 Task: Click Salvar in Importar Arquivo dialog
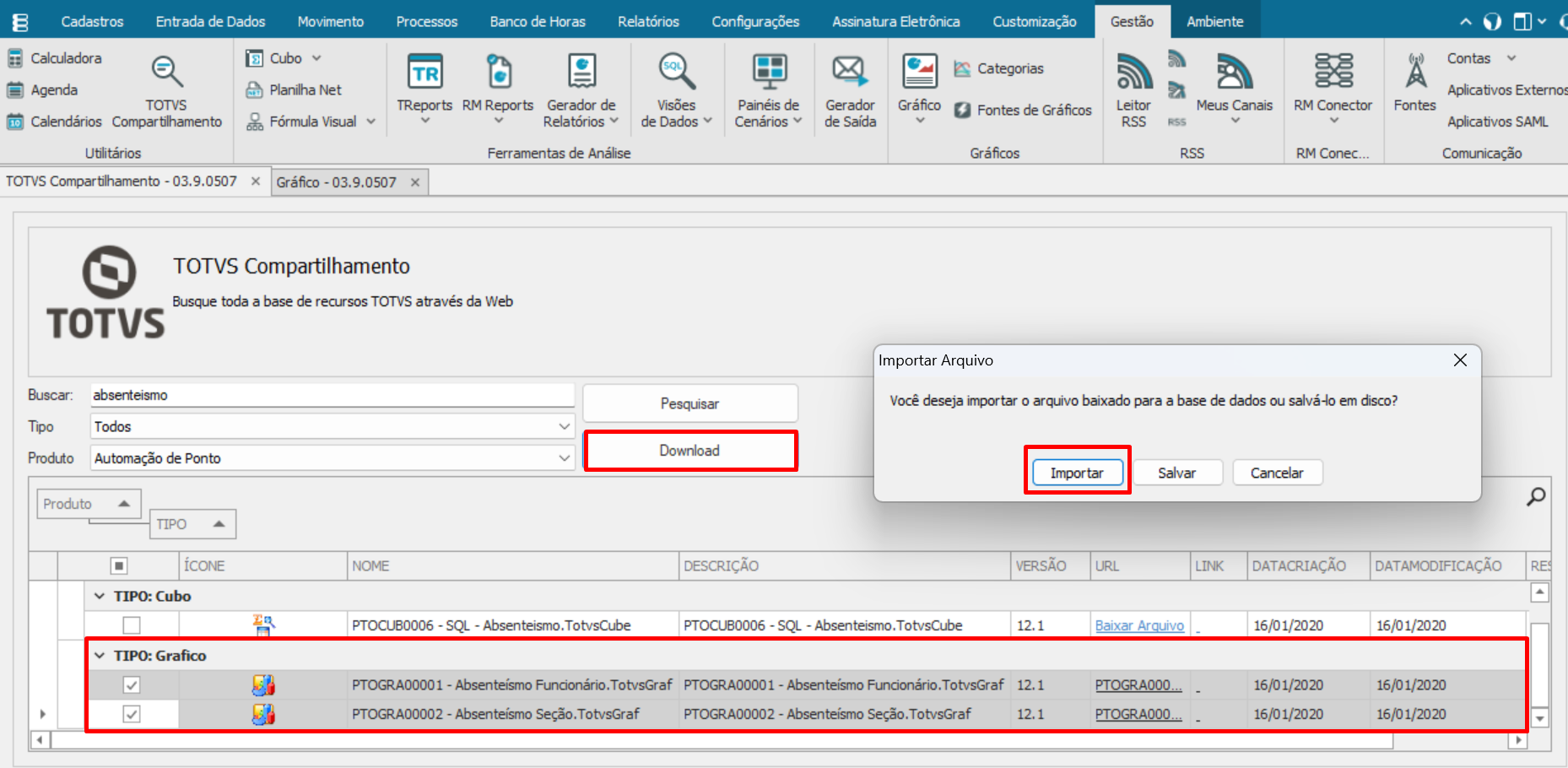(x=1177, y=473)
